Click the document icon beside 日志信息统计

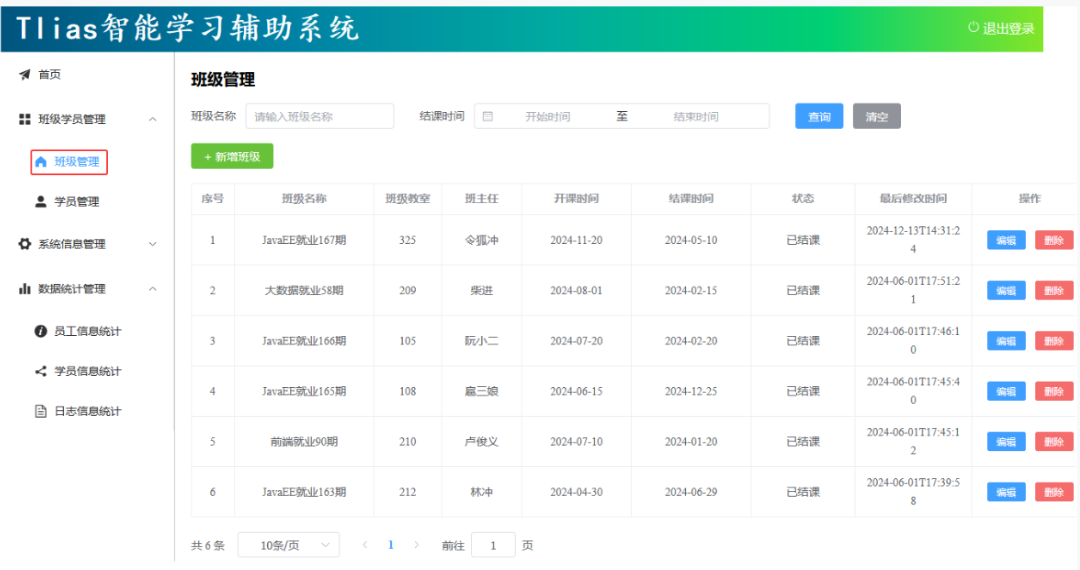pyautogui.click(x=41, y=411)
